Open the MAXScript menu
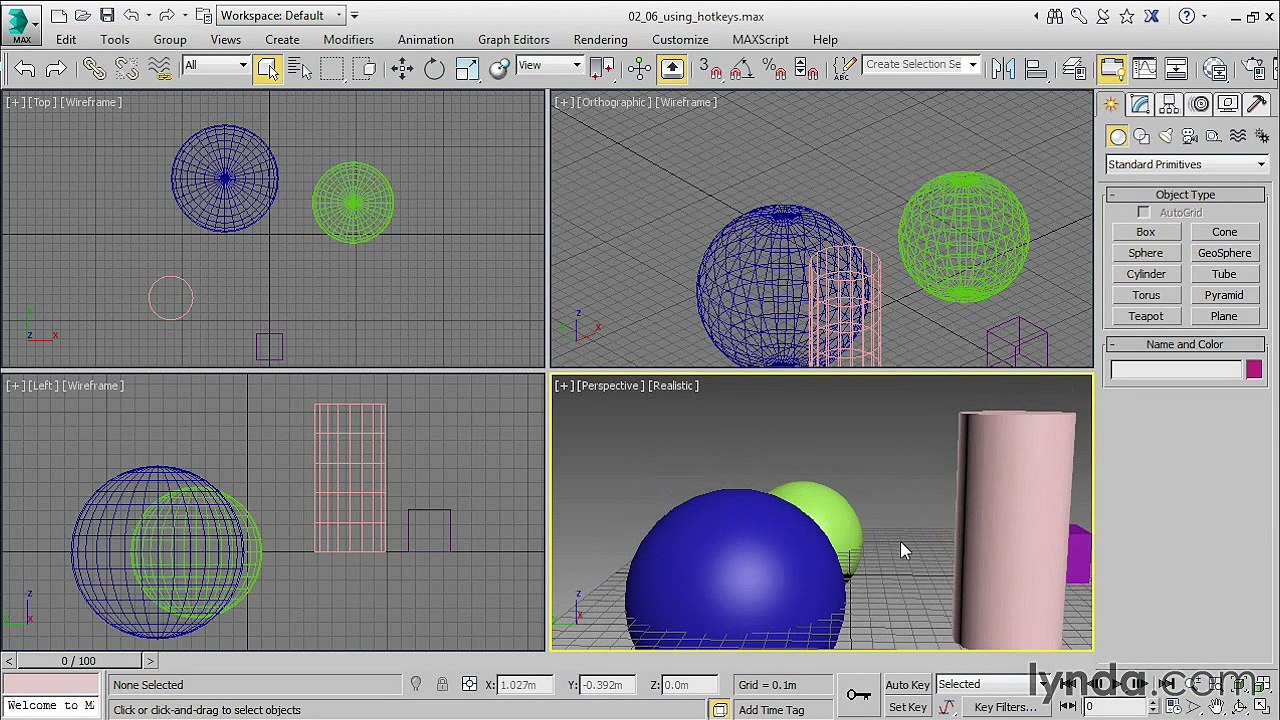1280x720 pixels. [760, 39]
